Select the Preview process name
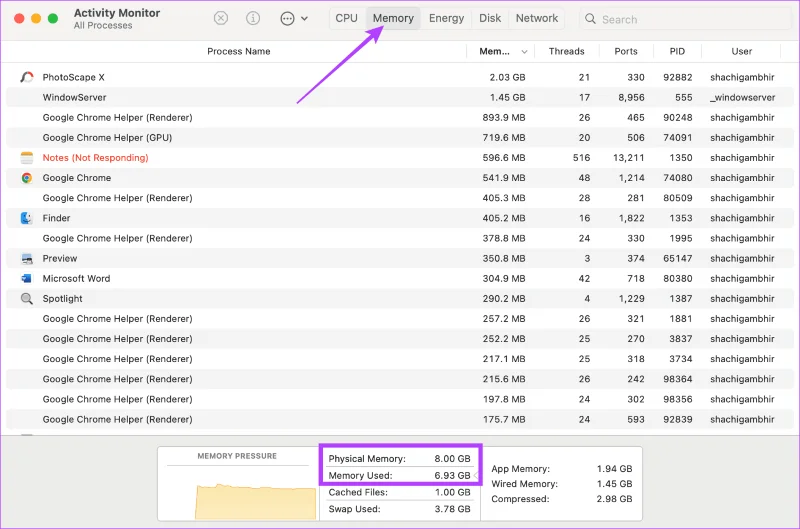 coord(60,258)
